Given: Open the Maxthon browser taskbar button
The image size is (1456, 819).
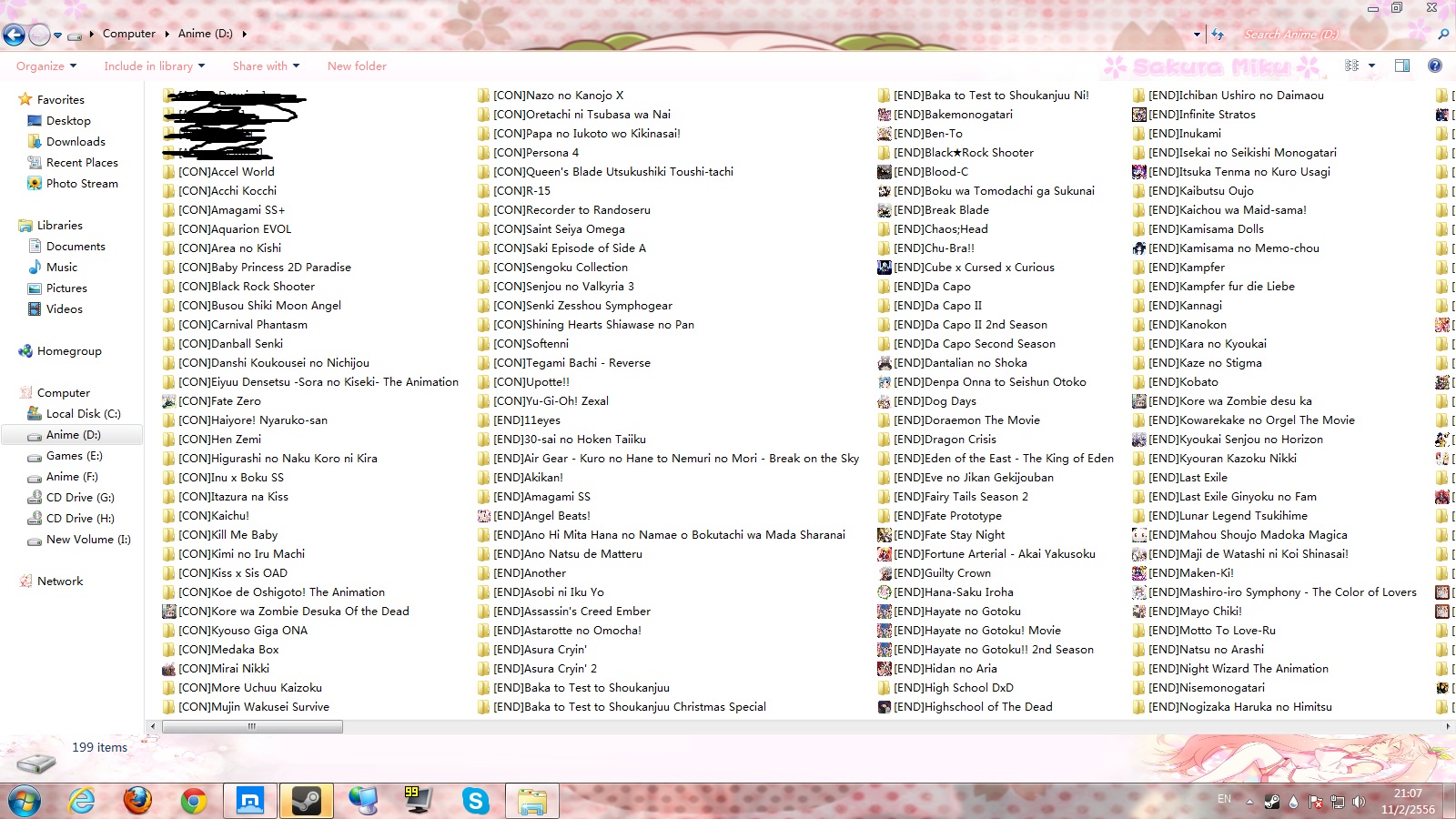Looking at the screenshot, I should pyautogui.click(x=250, y=801).
